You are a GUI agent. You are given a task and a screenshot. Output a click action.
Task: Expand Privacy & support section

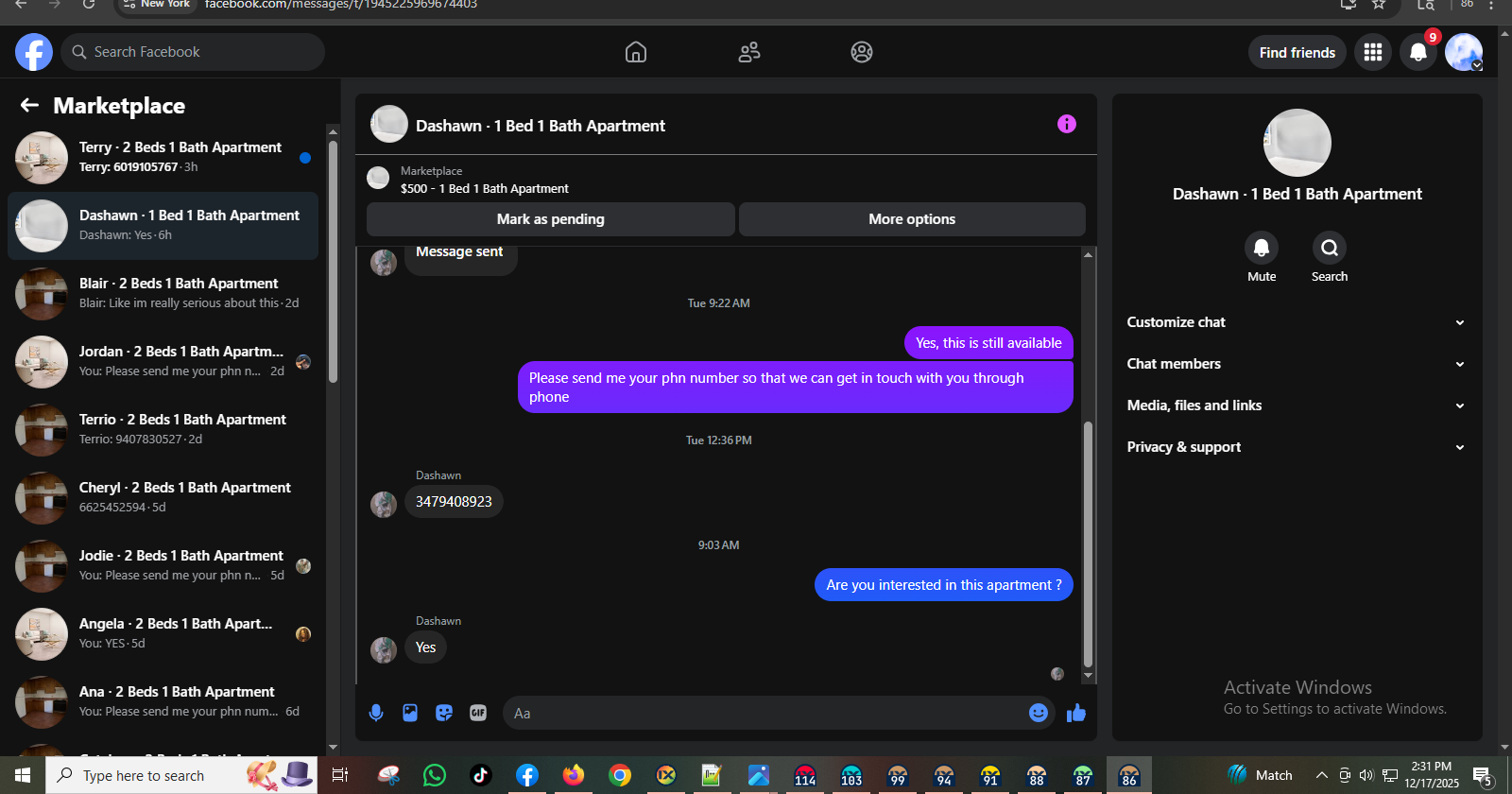click(x=1297, y=447)
